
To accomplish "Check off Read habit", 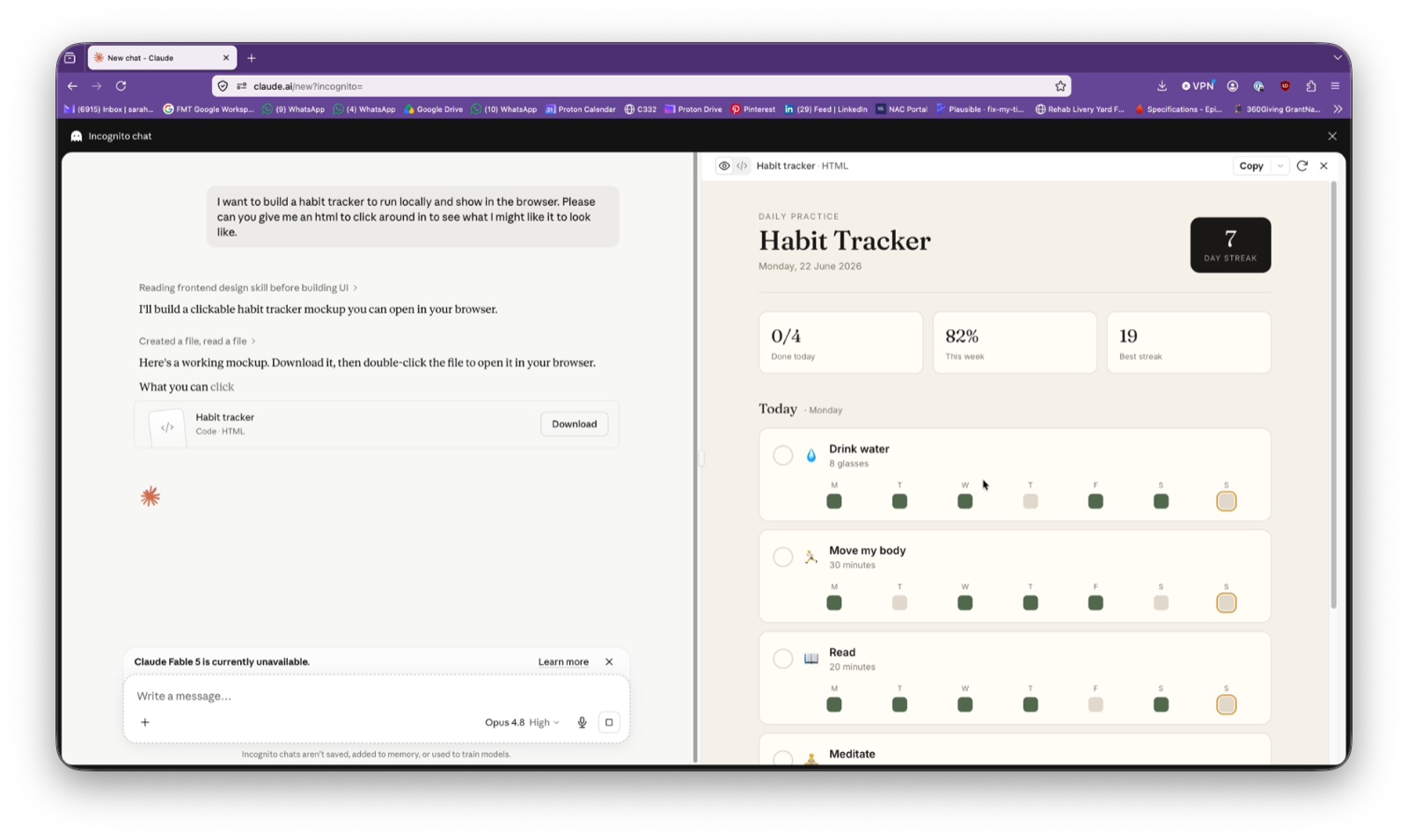I will [x=782, y=660].
